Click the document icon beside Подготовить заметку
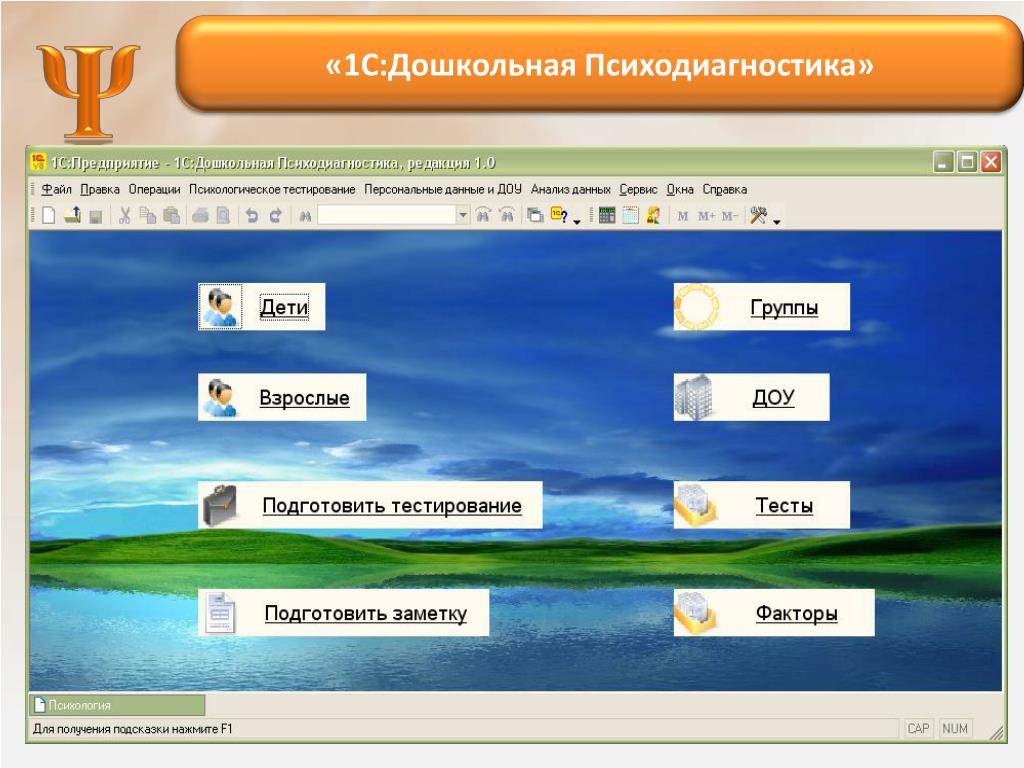Image resolution: width=1024 pixels, height=768 pixels. pos(219,613)
